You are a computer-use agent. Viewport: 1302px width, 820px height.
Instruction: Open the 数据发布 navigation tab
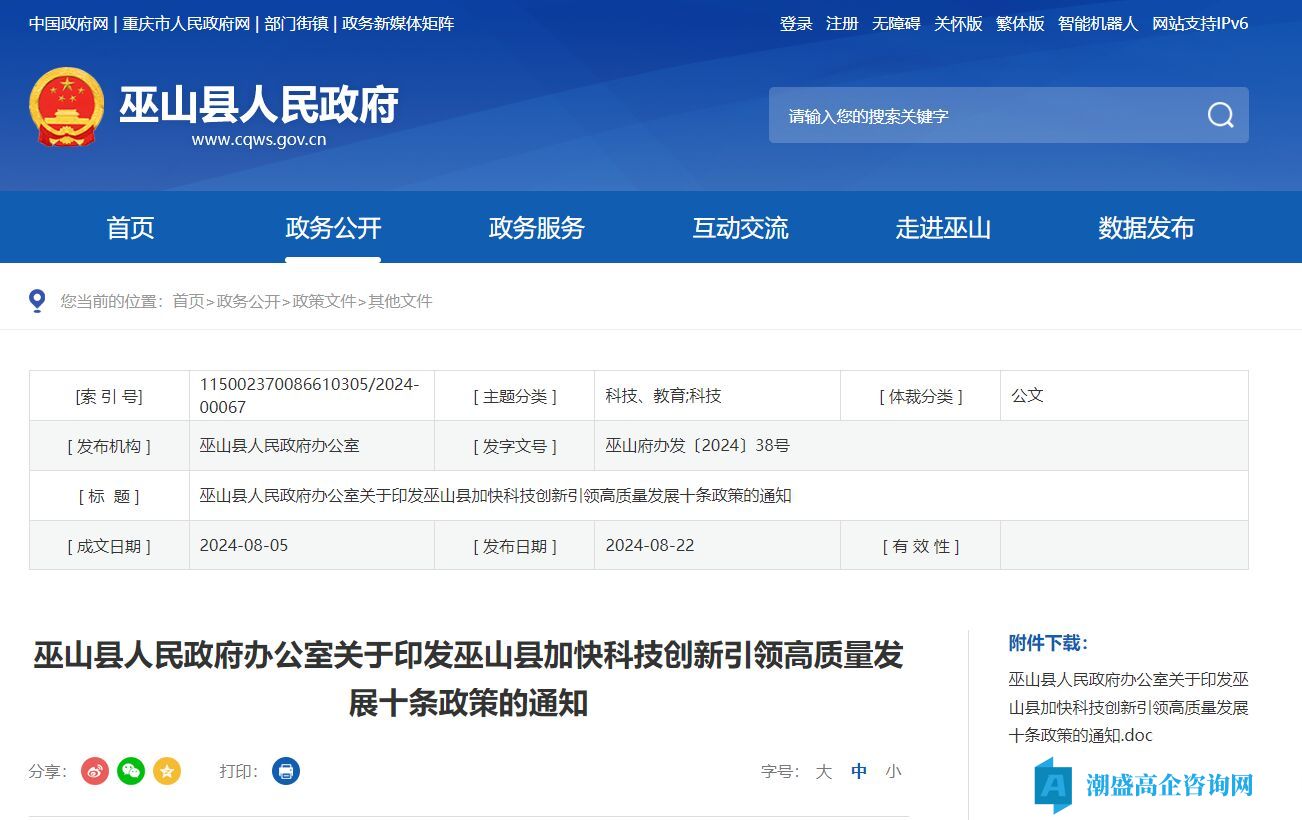click(1146, 228)
